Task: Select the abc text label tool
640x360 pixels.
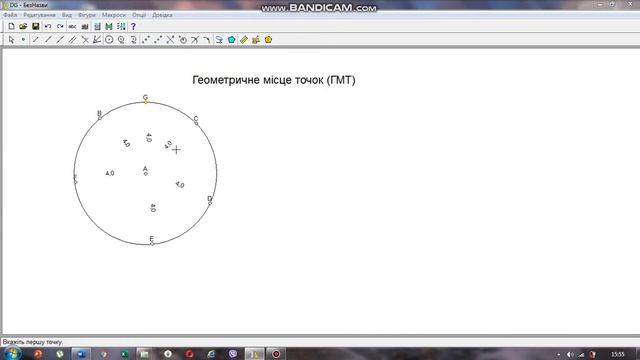Action: (72, 27)
